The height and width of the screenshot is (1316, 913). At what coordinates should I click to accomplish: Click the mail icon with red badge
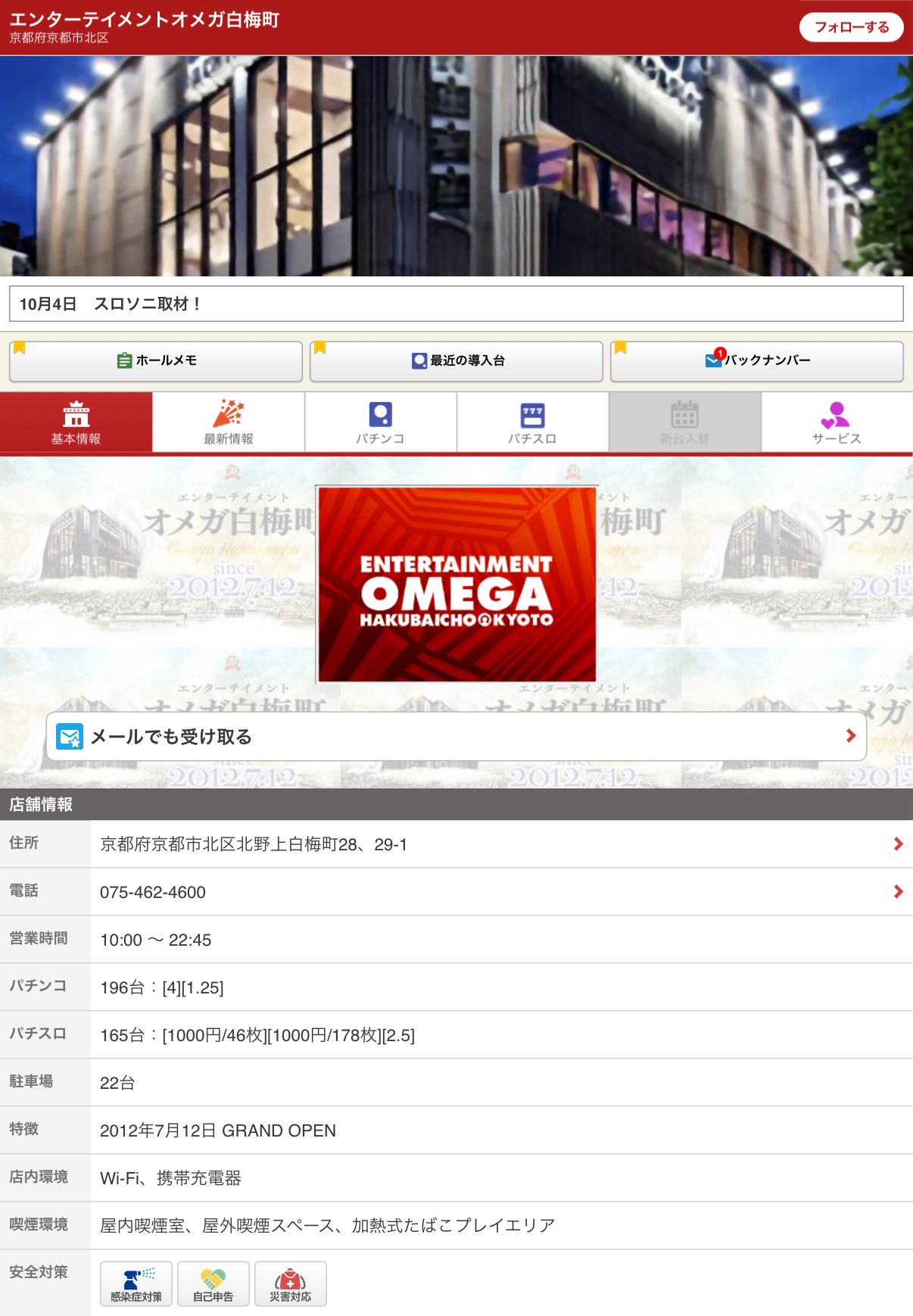pos(714,360)
